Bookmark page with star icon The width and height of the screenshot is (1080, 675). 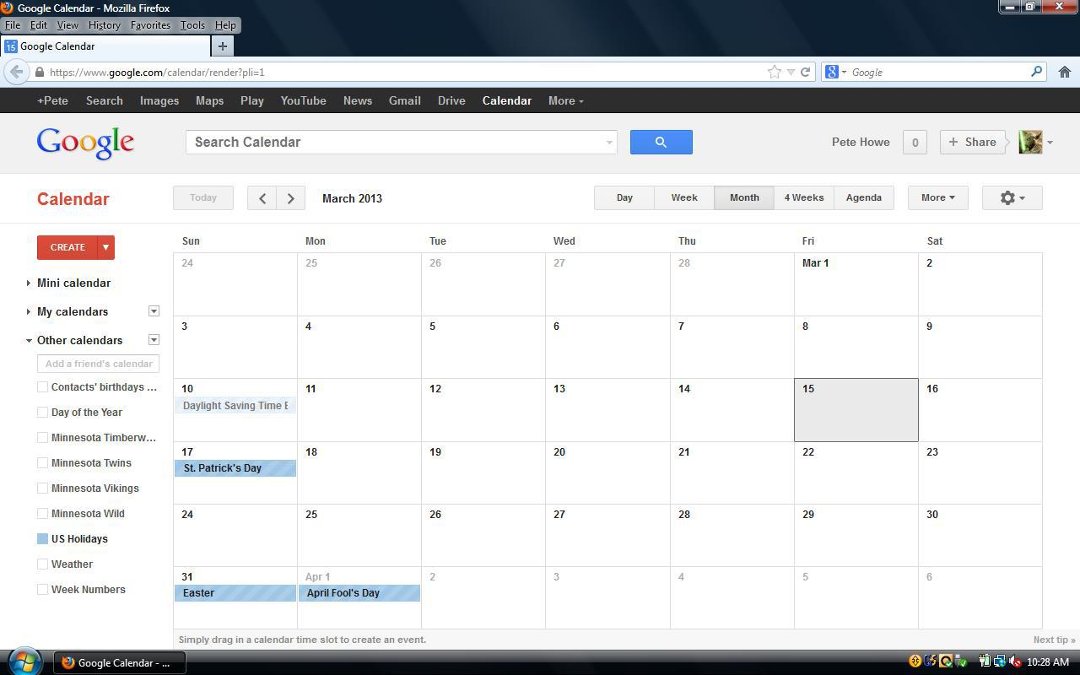coord(774,72)
